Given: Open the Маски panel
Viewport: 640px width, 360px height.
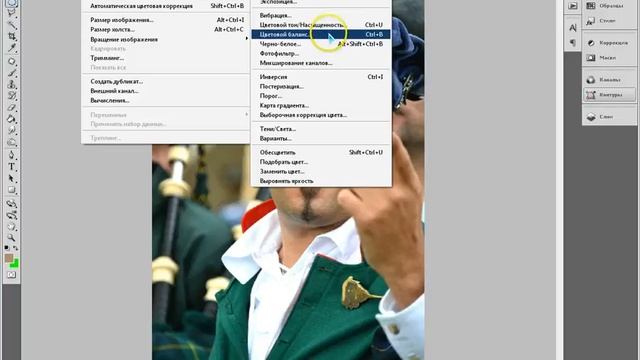Looking at the screenshot, I should coord(609,58).
